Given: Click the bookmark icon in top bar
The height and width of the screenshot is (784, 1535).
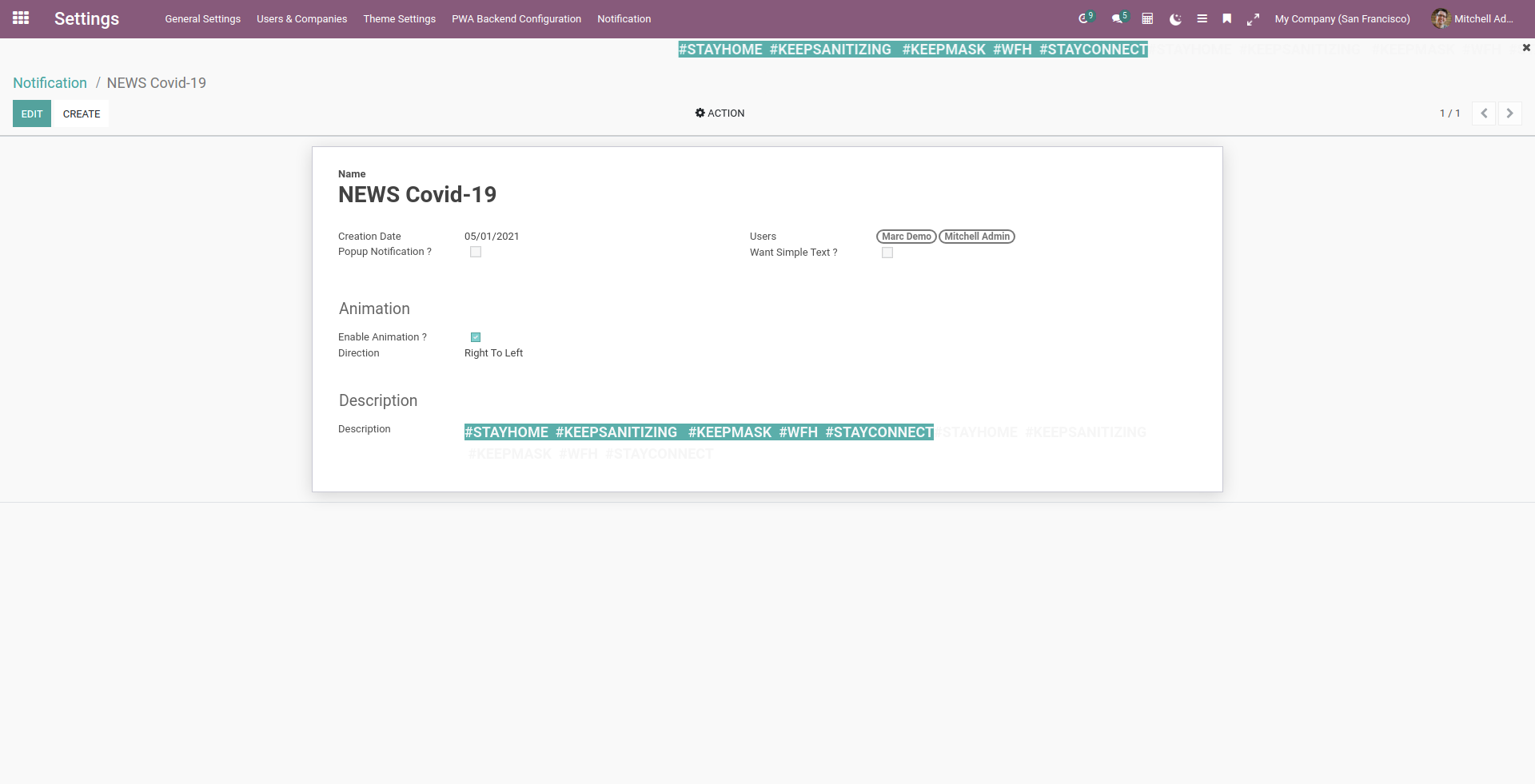Looking at the screenshot, I should (1227, 18).
